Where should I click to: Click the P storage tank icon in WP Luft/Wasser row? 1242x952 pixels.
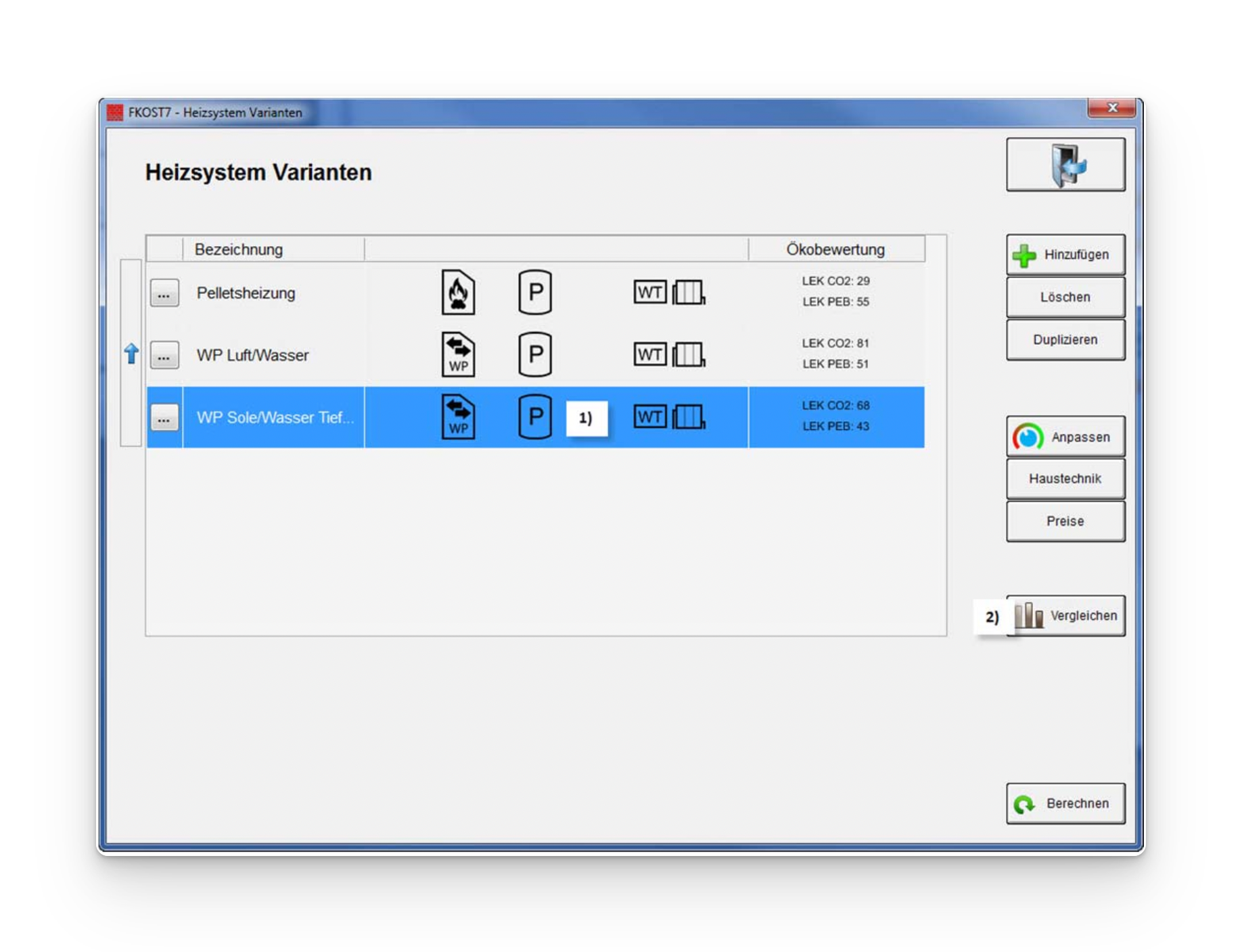tap(534, 355)
